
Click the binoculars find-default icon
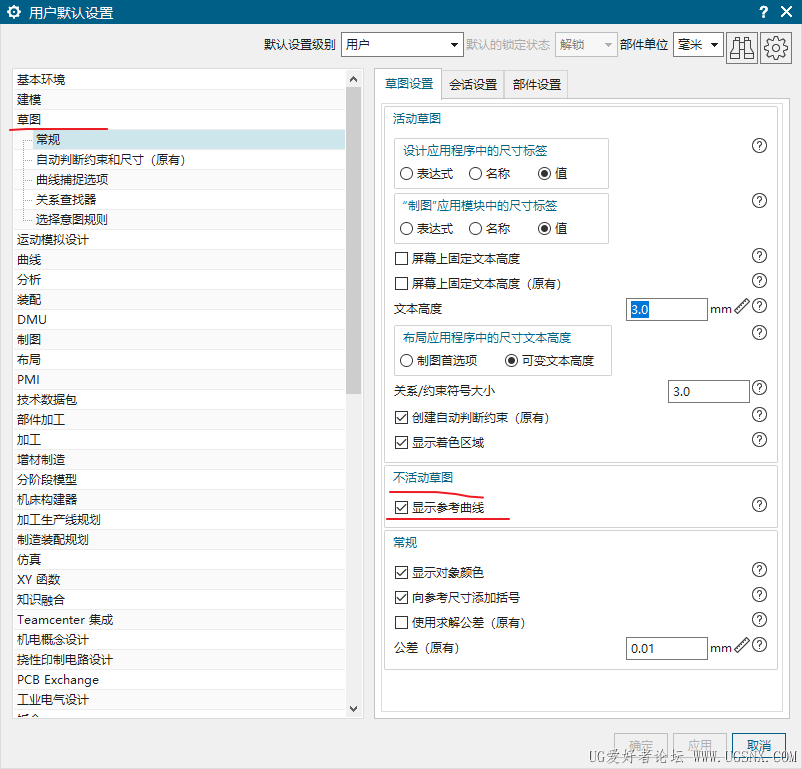pyautogui.click(x=742, y=48)
